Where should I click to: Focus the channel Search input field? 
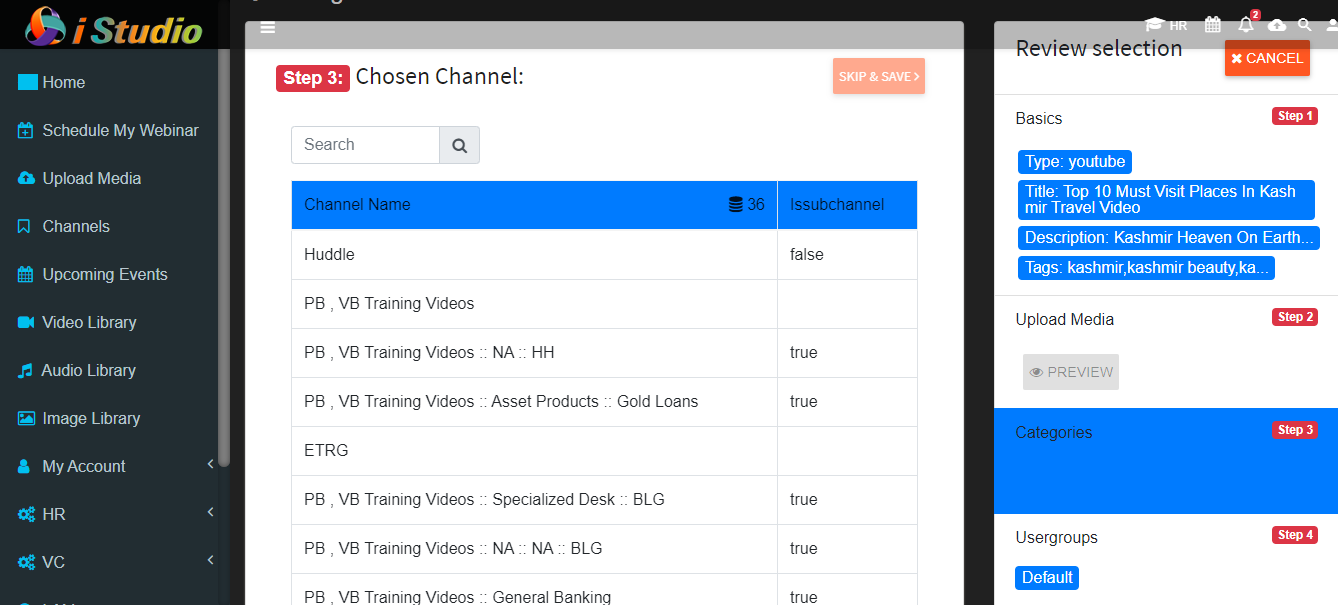tap(366, 145)
